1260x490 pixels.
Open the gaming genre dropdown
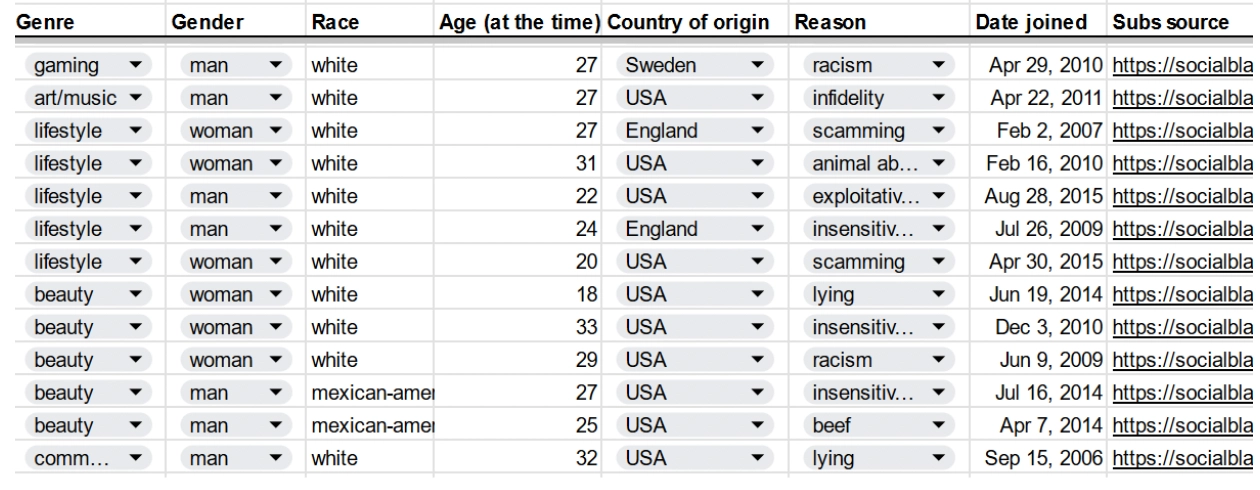click(x=134, y=66)
